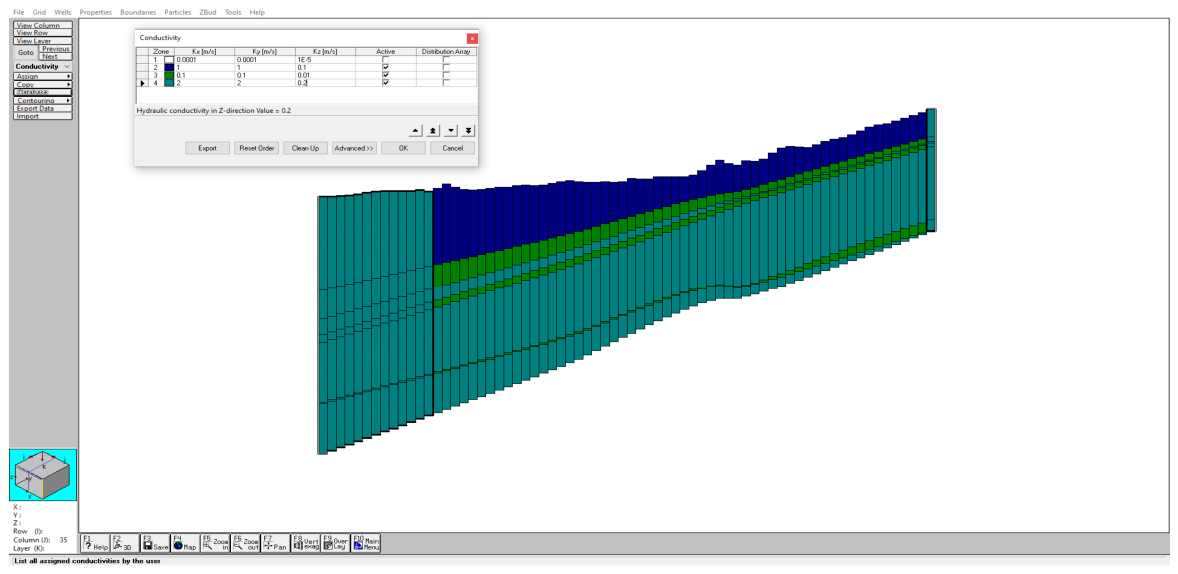Cancel the Conductivity dialog
Screen dimensions: 1178x574
tap(452, 148)
